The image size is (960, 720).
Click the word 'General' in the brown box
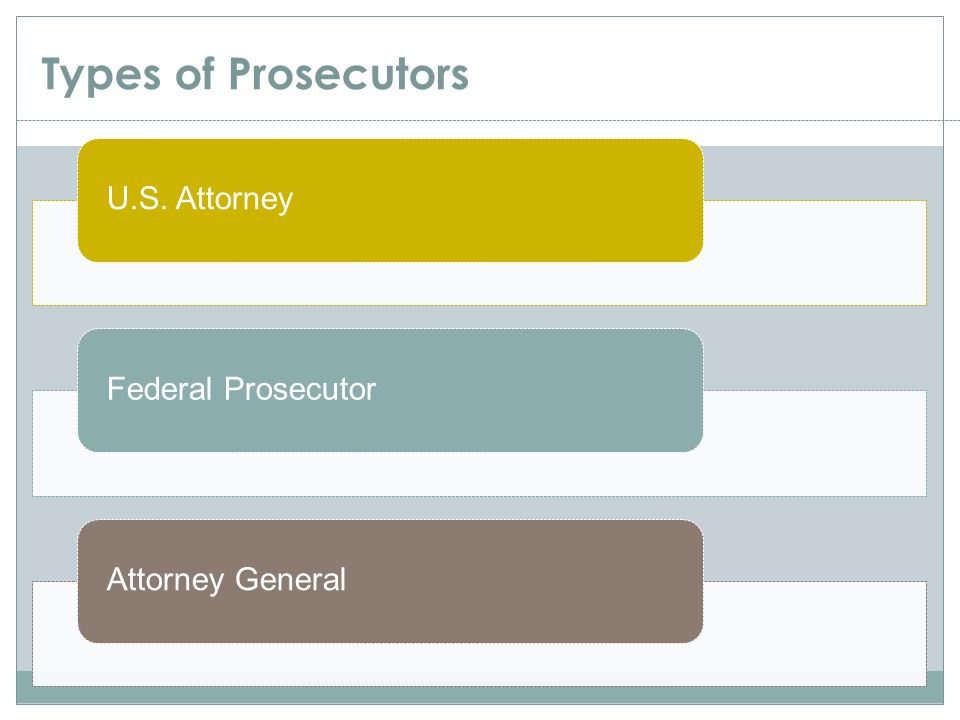point(290,579)
